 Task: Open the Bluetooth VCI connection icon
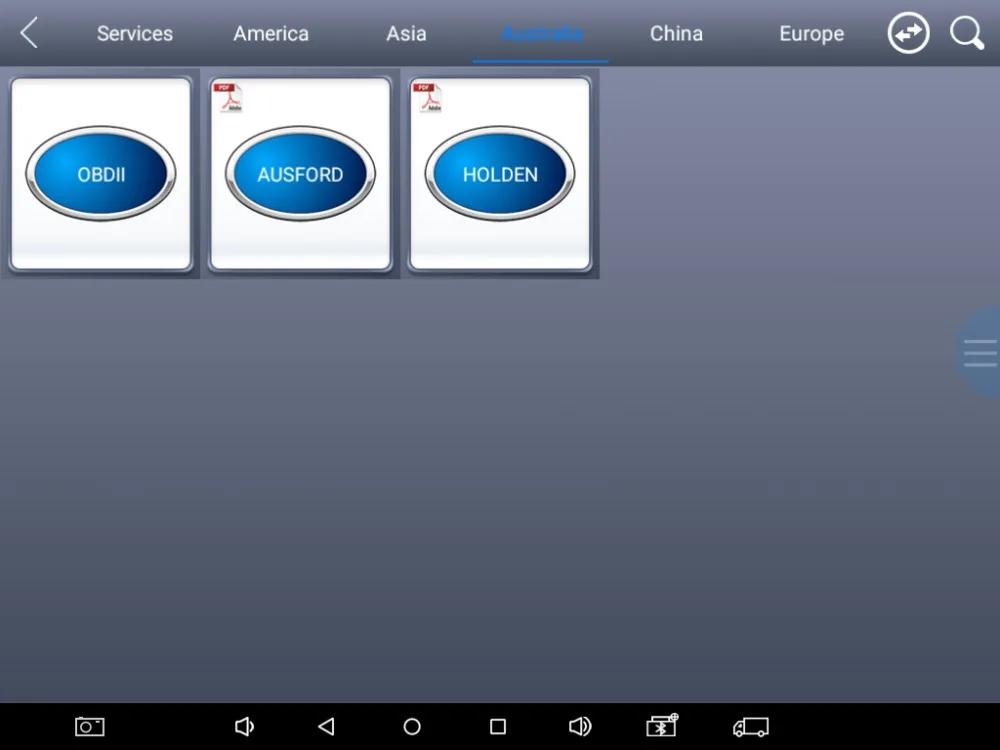point(662,726)
